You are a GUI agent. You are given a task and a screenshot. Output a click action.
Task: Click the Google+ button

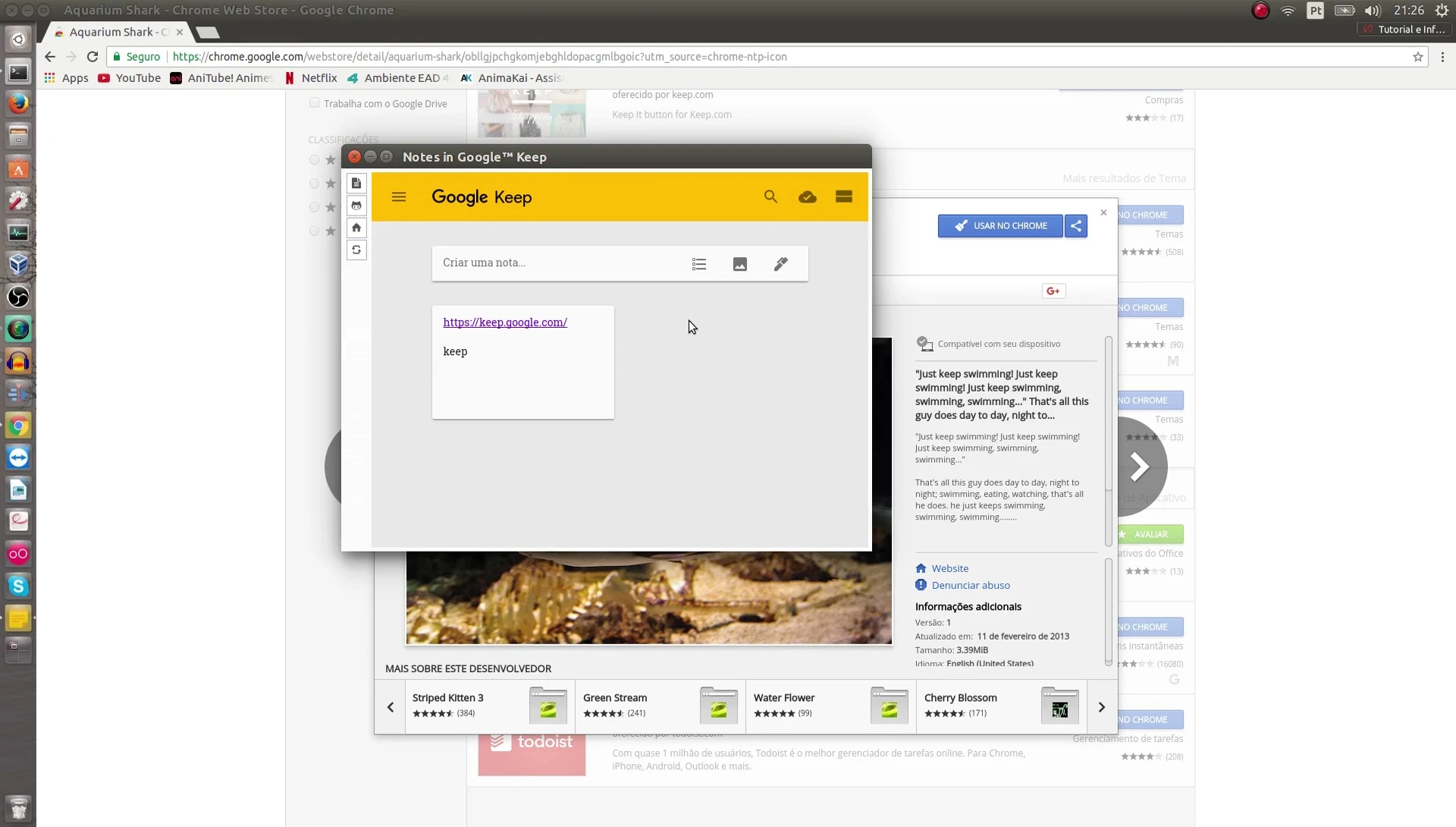click(x=1053, y=291)
